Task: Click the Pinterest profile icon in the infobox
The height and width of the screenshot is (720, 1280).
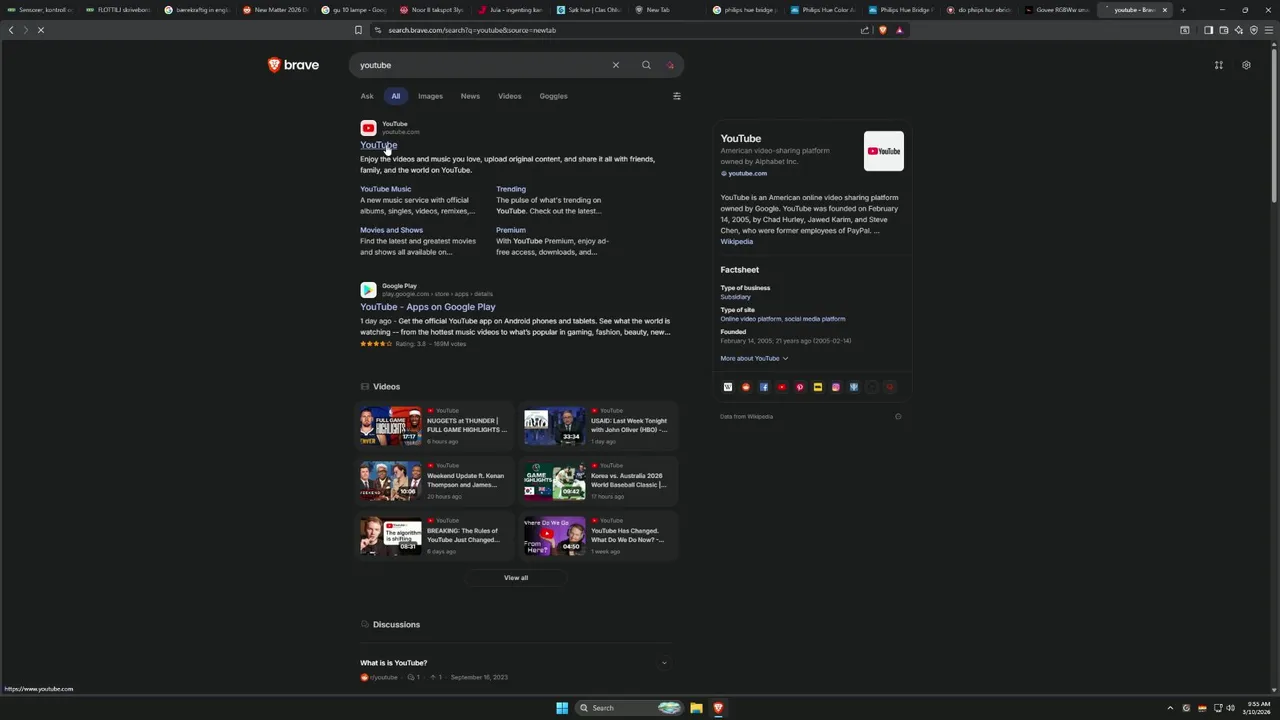Action: (x=800, y=387)
